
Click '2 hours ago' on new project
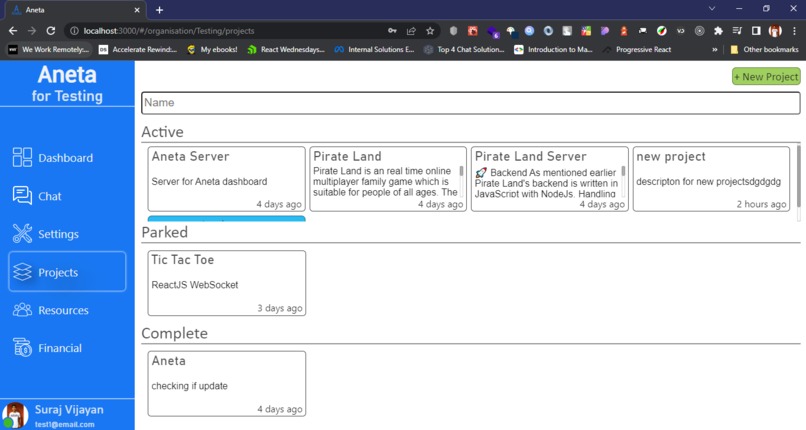(761, 204)
